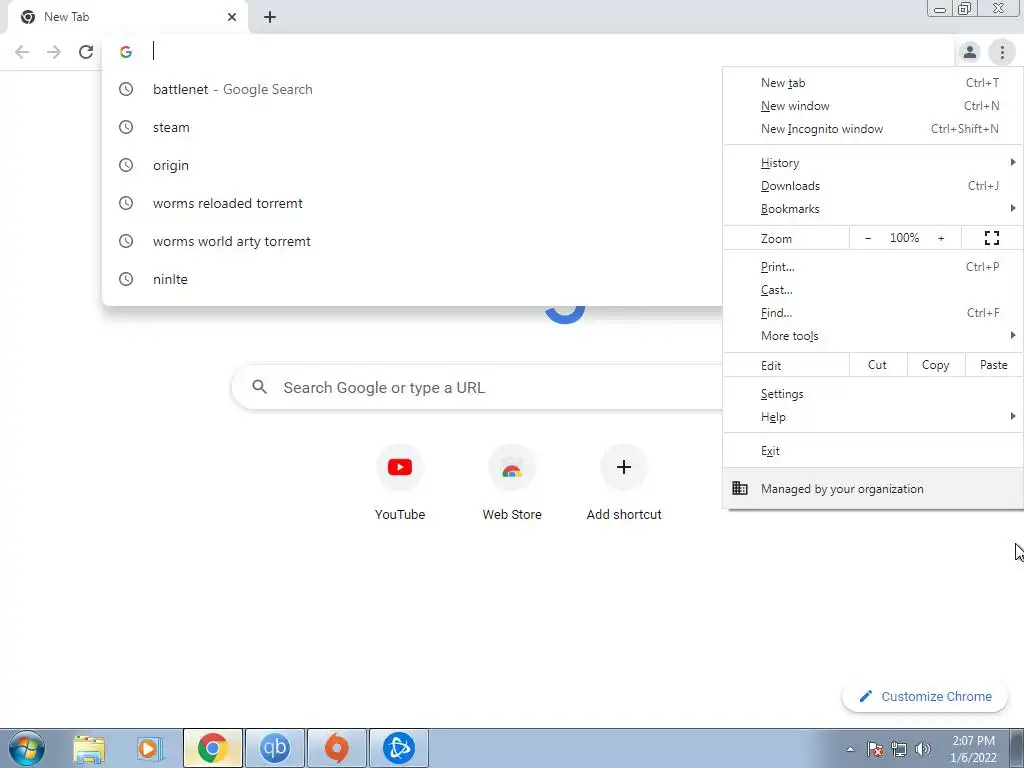Open the Web Store shortcut icon
The width and height of the screenshot is (1024, 768).
[512, 467]
